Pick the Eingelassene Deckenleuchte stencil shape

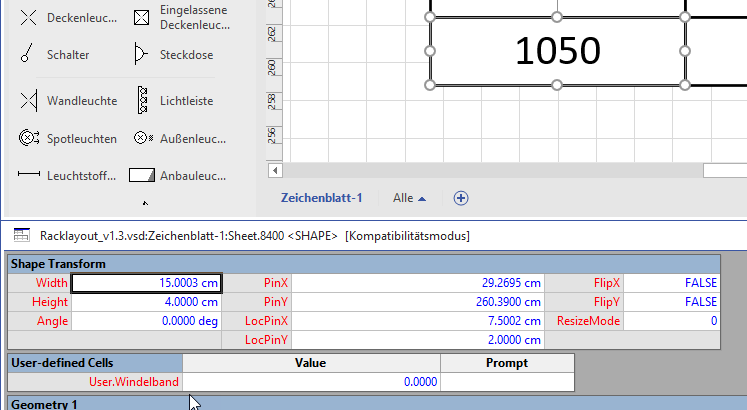pos(143,18)
